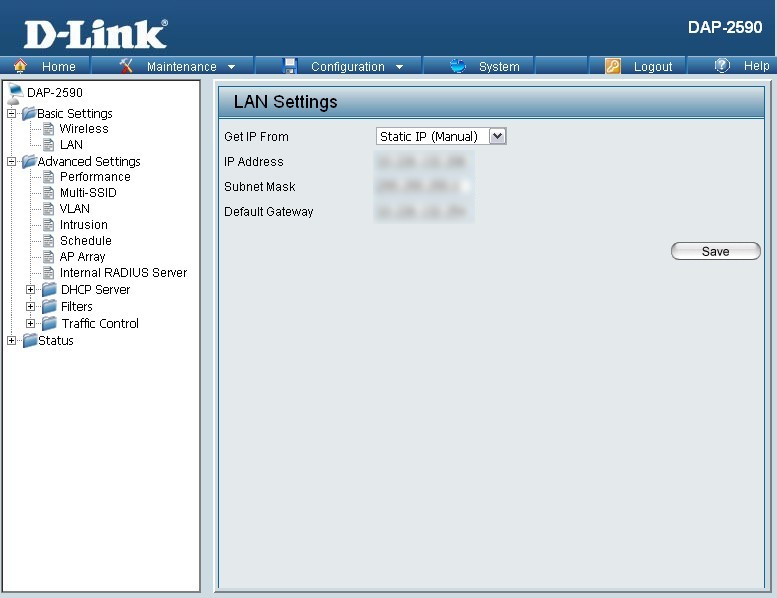Viewport: 777px width, 598px height.
Task: Open the LAN settings page
Action: coord(71,145)
